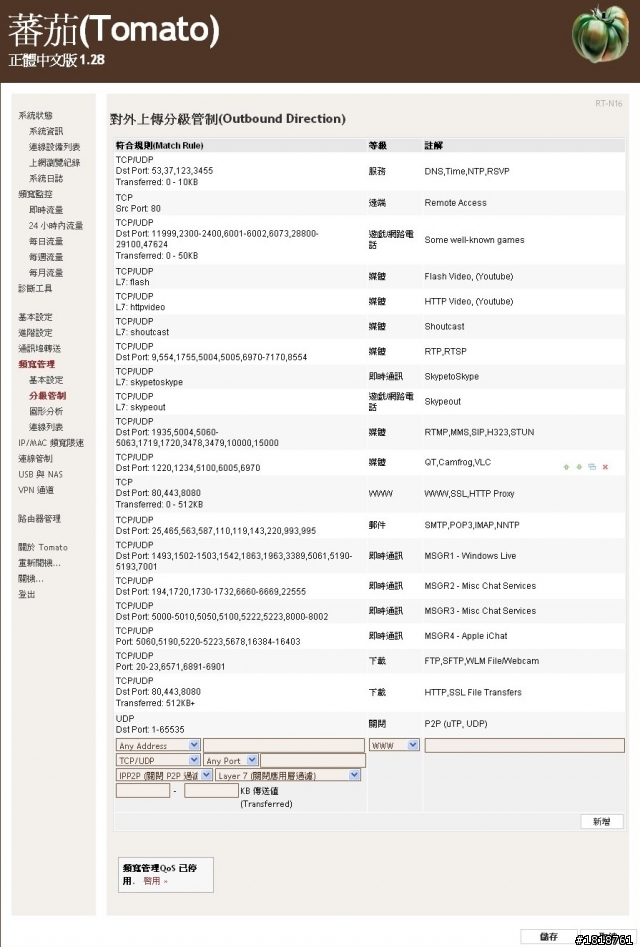Open the IPP2P filter dropdown
The height and width of the screenshot is (948, 640).
click(x=164, y=775)
